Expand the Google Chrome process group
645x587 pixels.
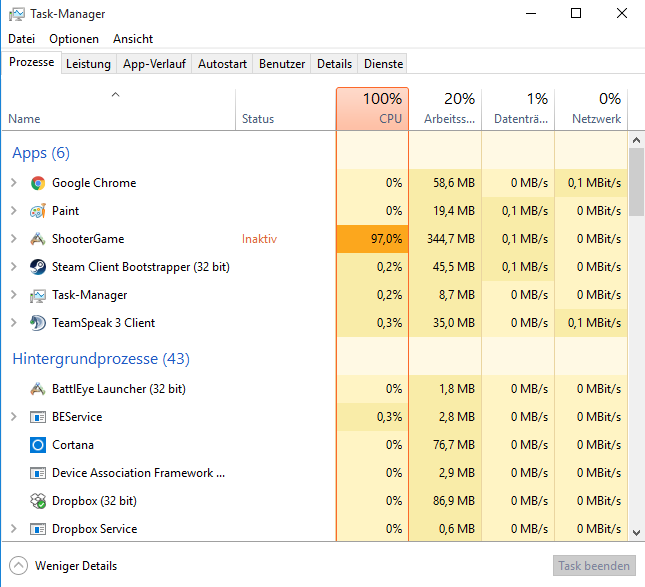(x=14, y=183)
